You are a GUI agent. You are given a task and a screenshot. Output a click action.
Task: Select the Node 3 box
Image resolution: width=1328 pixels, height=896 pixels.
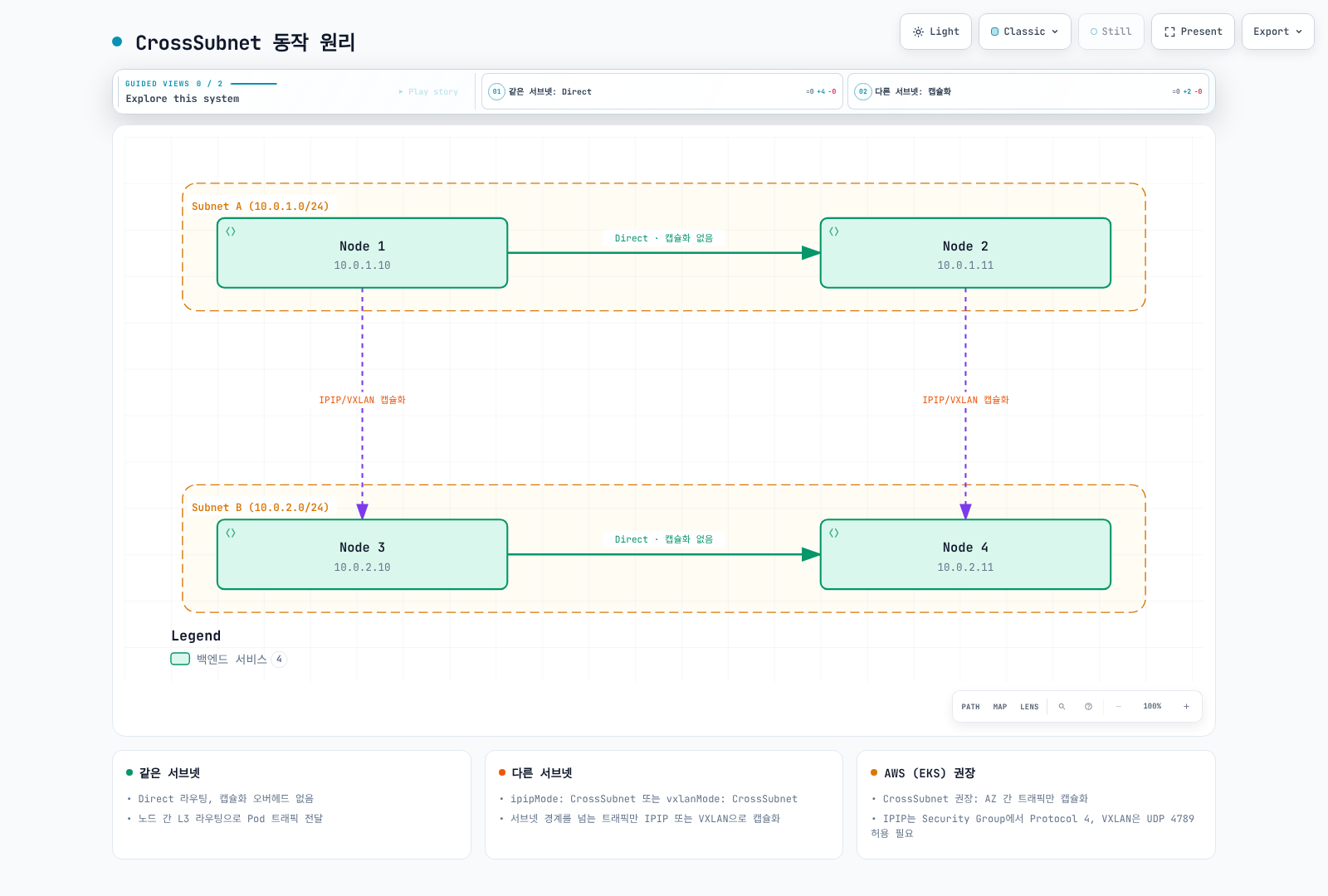[362, 555]
